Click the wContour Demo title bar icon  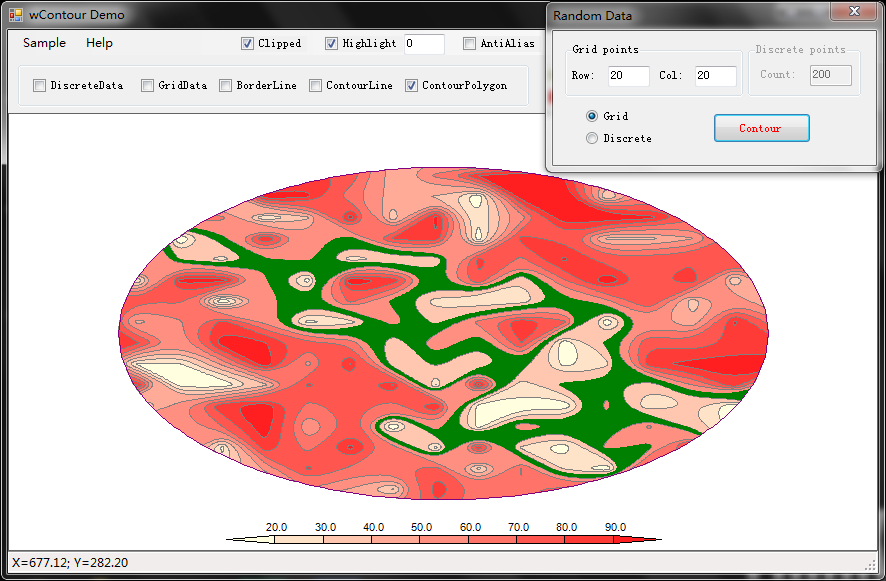tap(15, 15)
